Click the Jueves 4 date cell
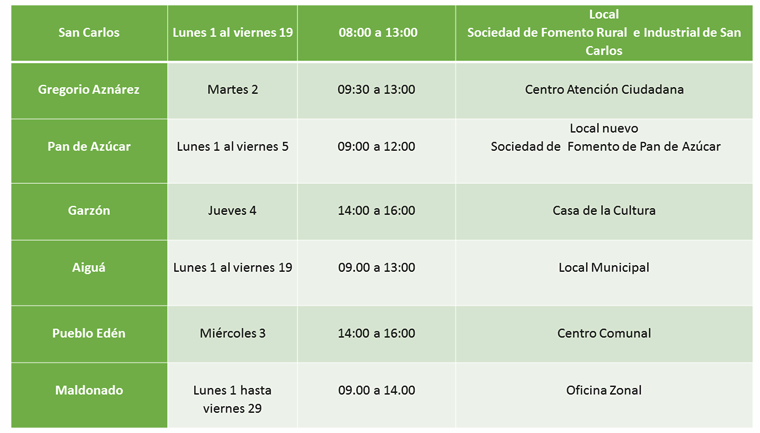 click(x=232, y=211)
